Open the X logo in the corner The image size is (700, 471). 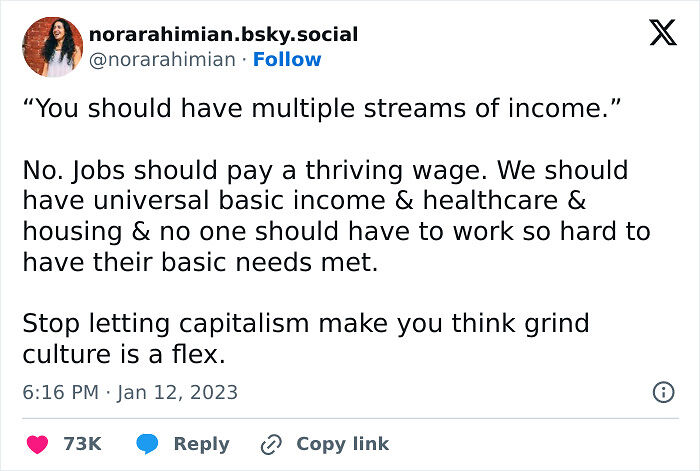[x=663, y=33]
